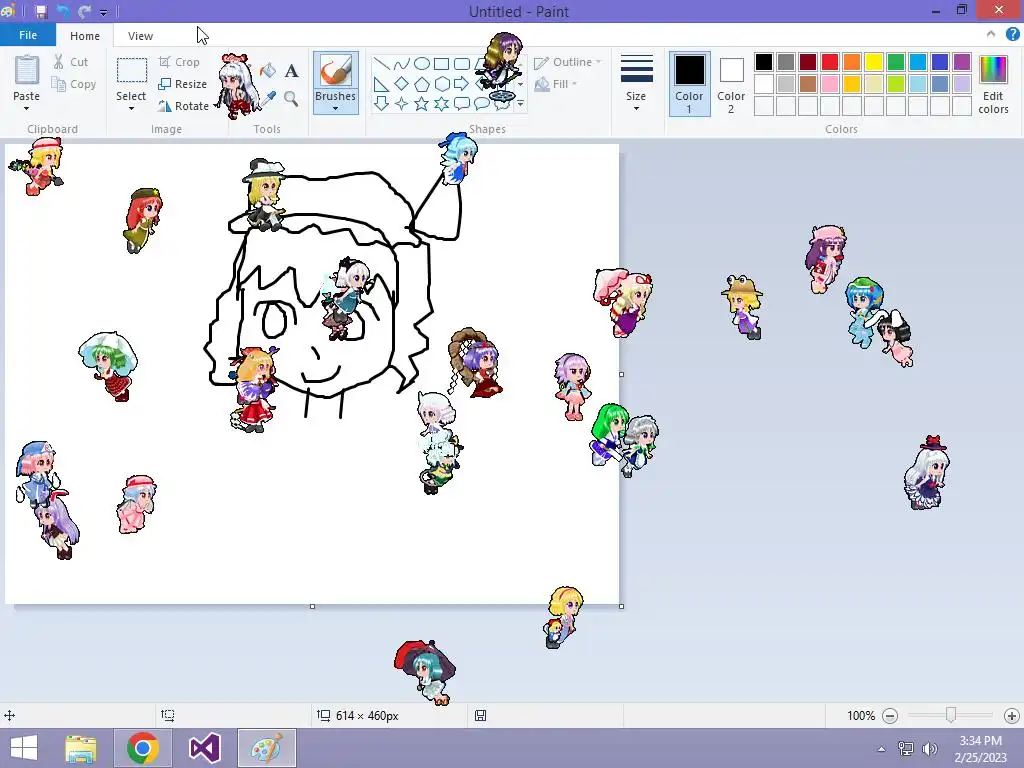The height and width of the screenshot is (768, 1024).
Task: Open the File menu
Action: pyautogui.click(x=27, y=35)
